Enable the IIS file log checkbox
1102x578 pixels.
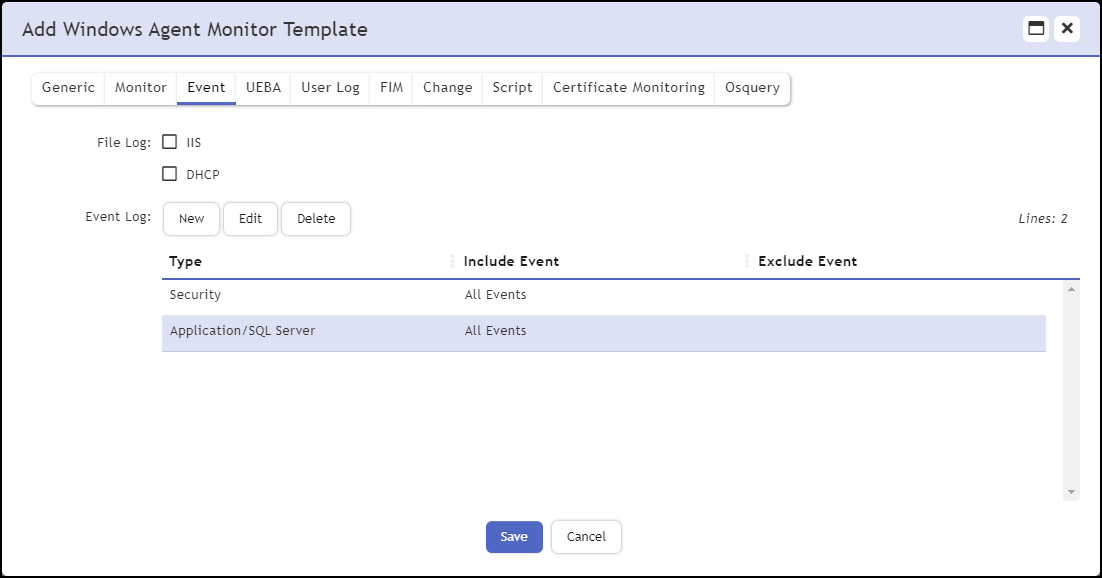[170, 142]
